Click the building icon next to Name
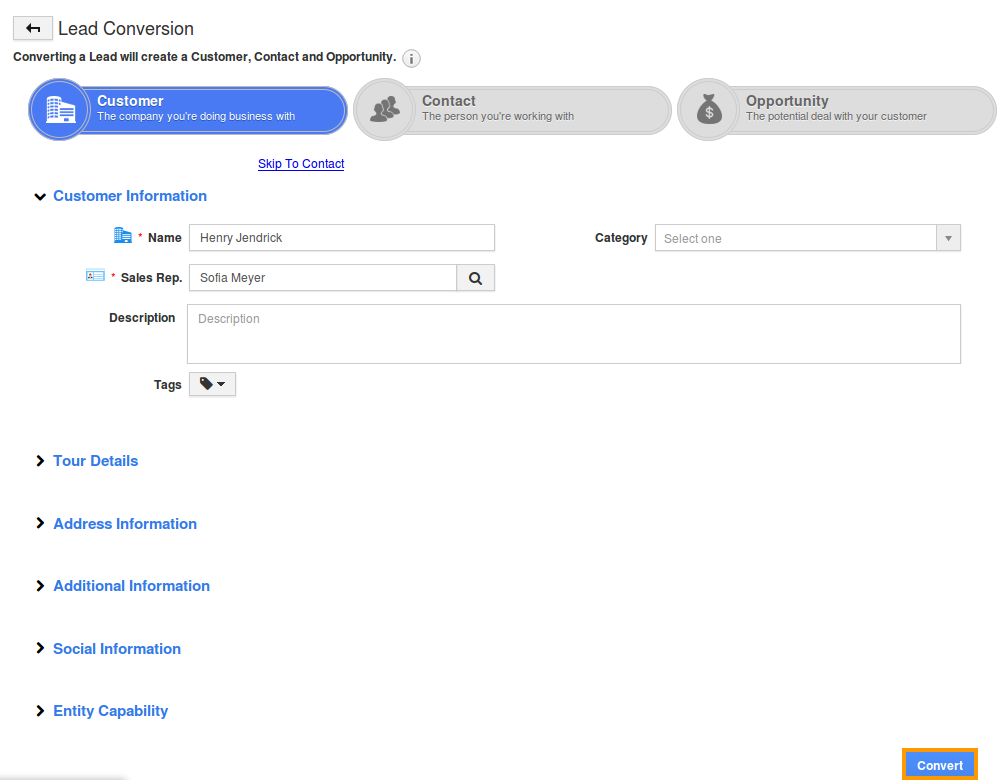This screenshot has height=780, width=997. click(x=123, y=236)
